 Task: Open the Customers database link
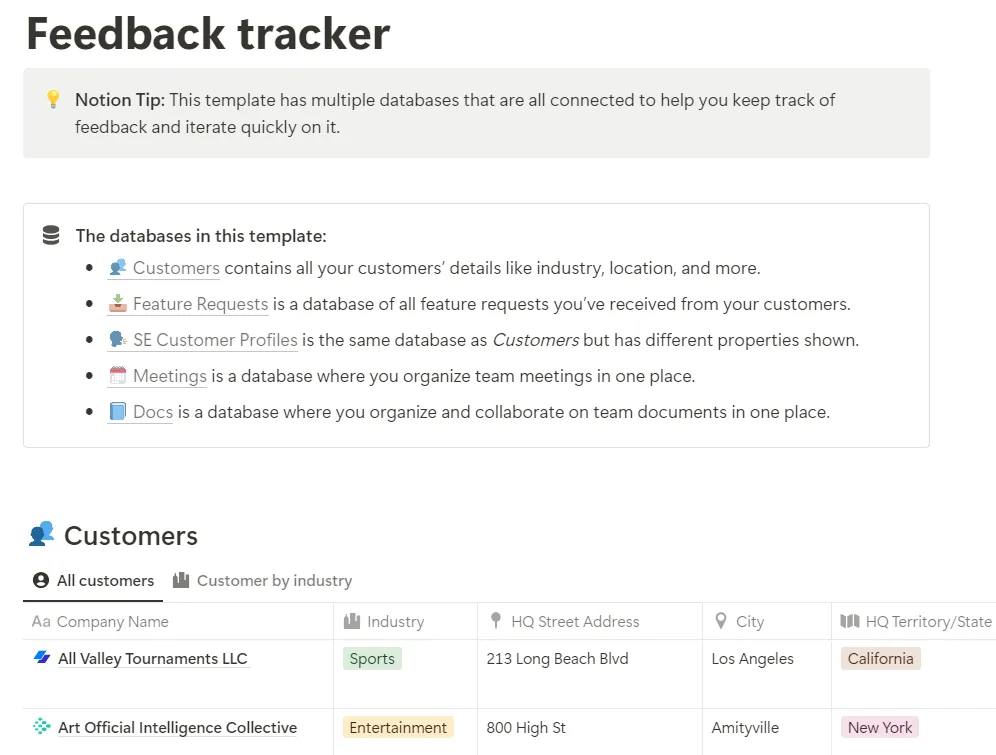[176, 268]
